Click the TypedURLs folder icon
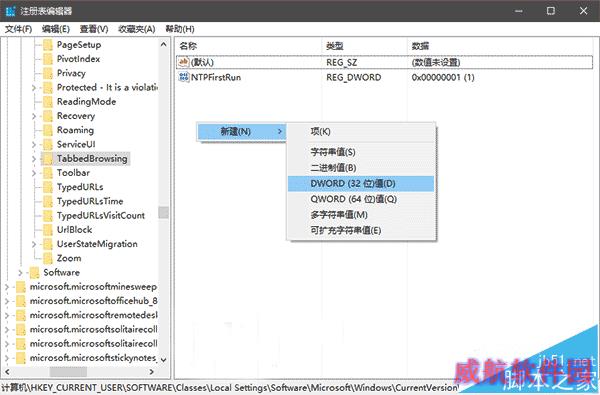Image resolution: width=600 pixels, height=395 pixels. 47,187
